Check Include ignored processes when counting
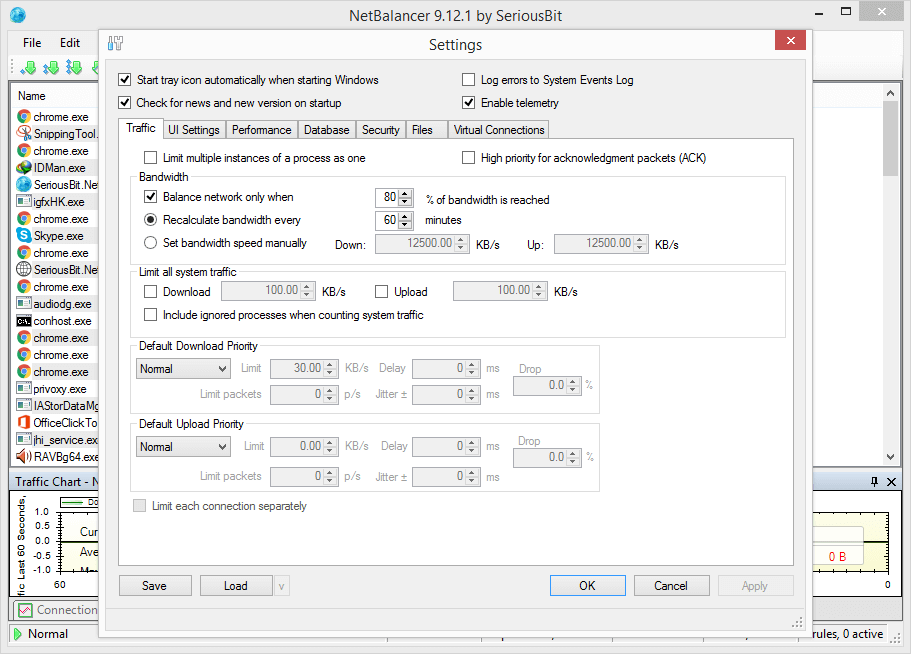Viewport: 911px width, 654px height. 150,314
